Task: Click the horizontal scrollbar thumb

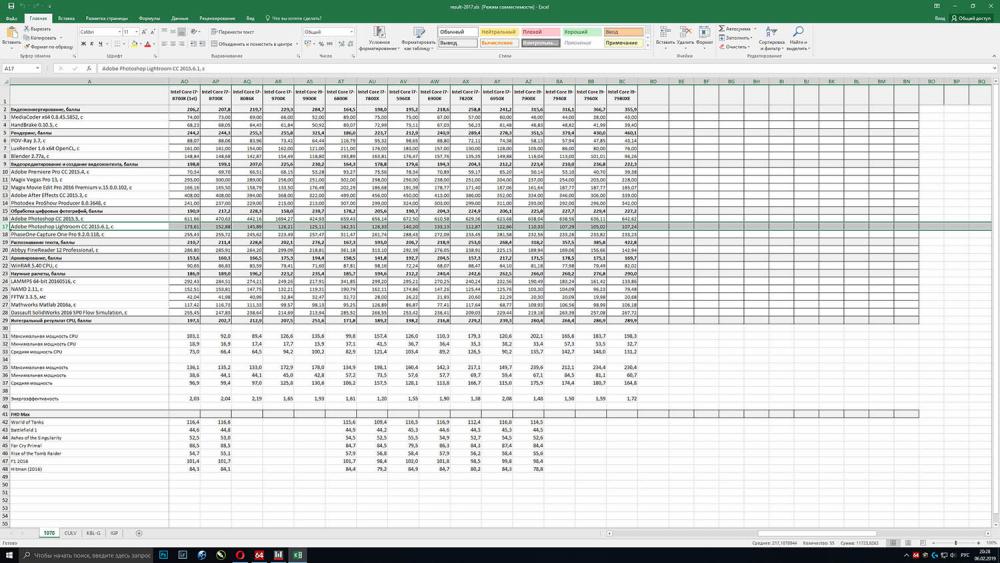Action: click(x=816, y=533)
